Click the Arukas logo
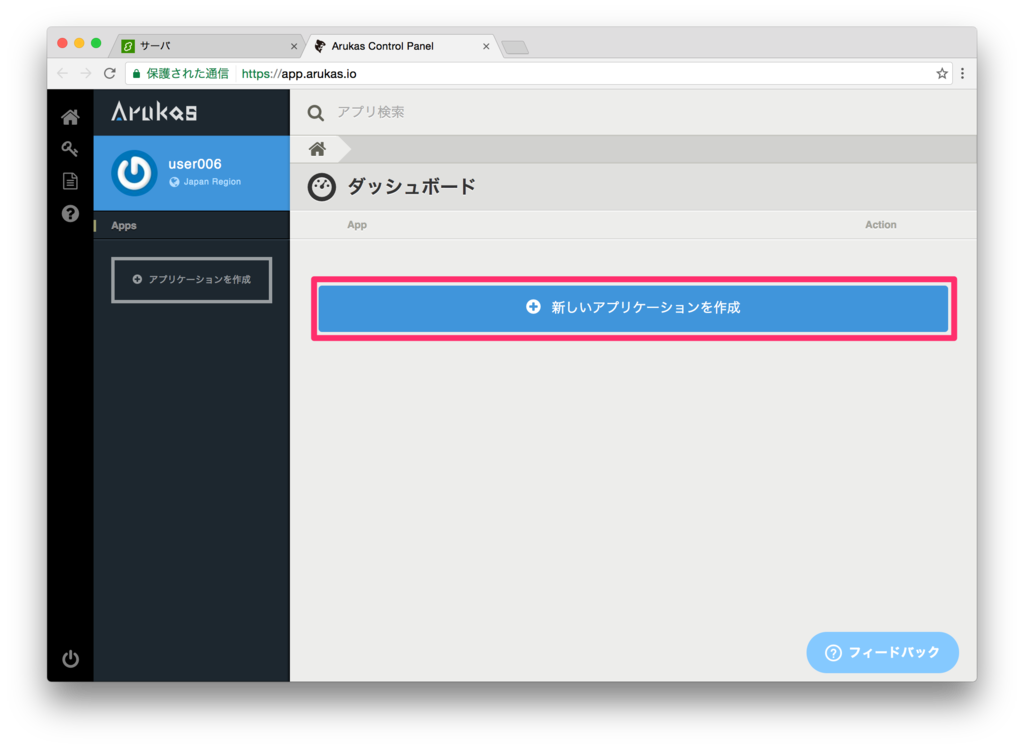1024x749 pixels. tap(154, 112)
